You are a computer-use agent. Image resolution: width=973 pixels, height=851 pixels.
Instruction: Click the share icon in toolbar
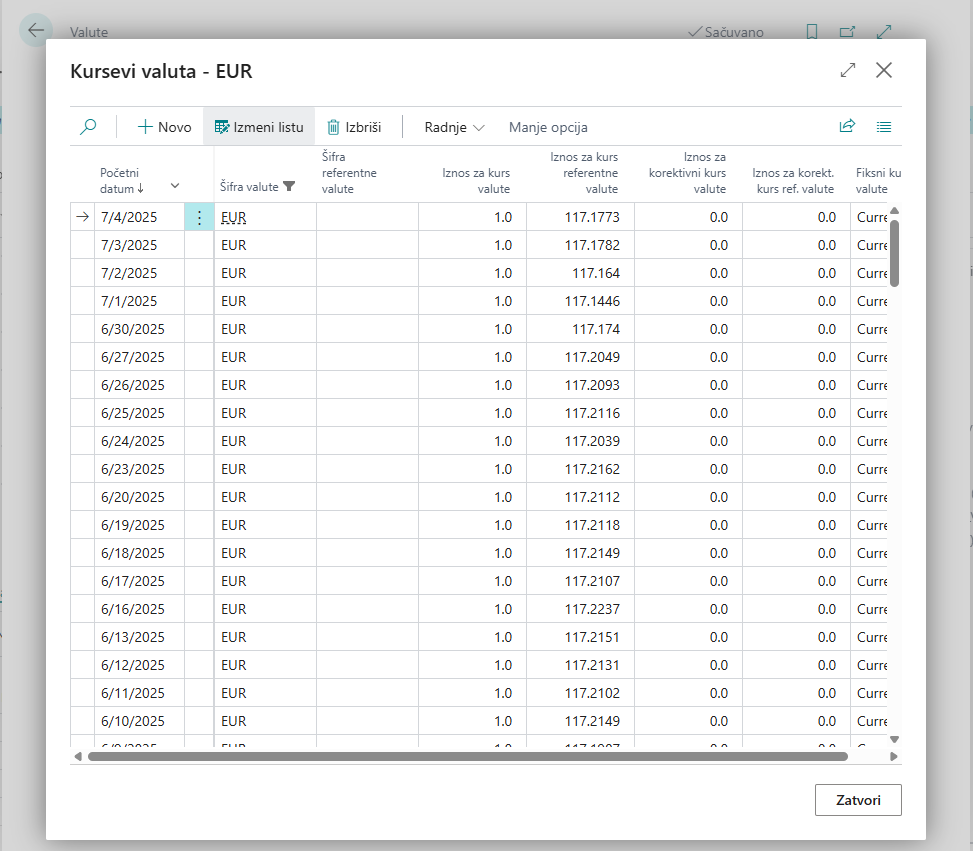847,127
